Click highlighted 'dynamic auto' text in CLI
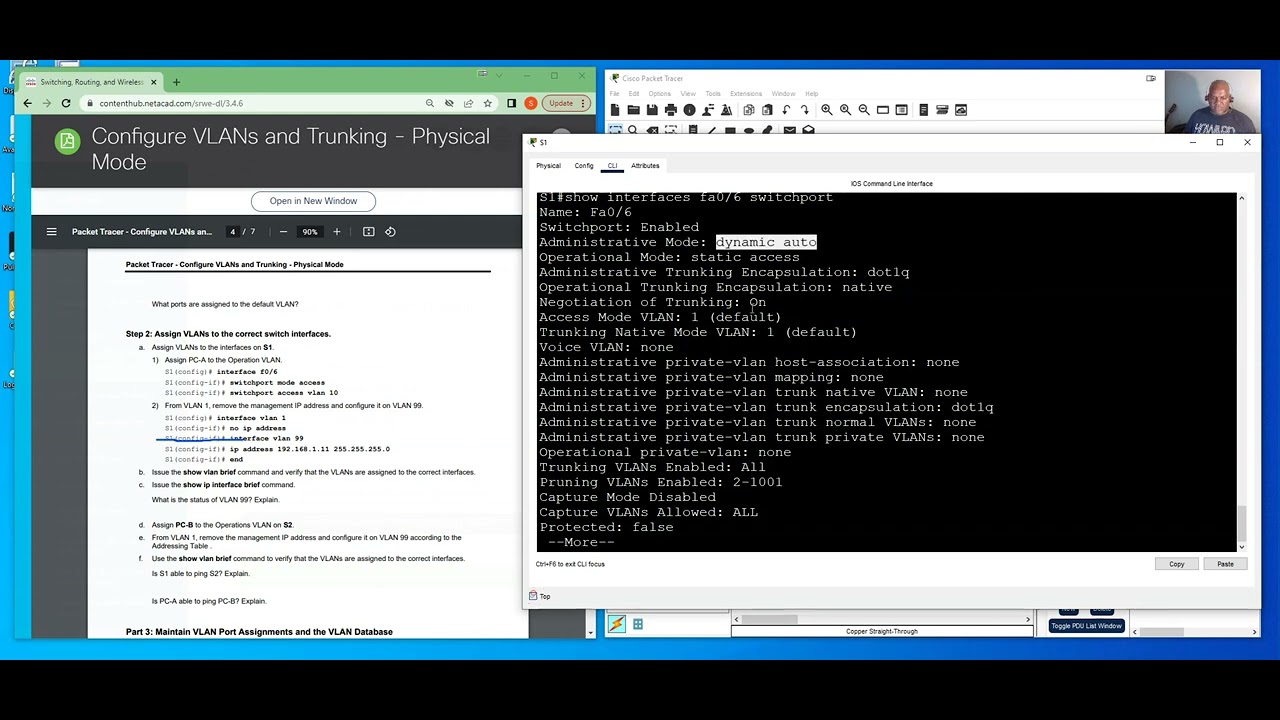1280x720 pixels. [766, 242]
